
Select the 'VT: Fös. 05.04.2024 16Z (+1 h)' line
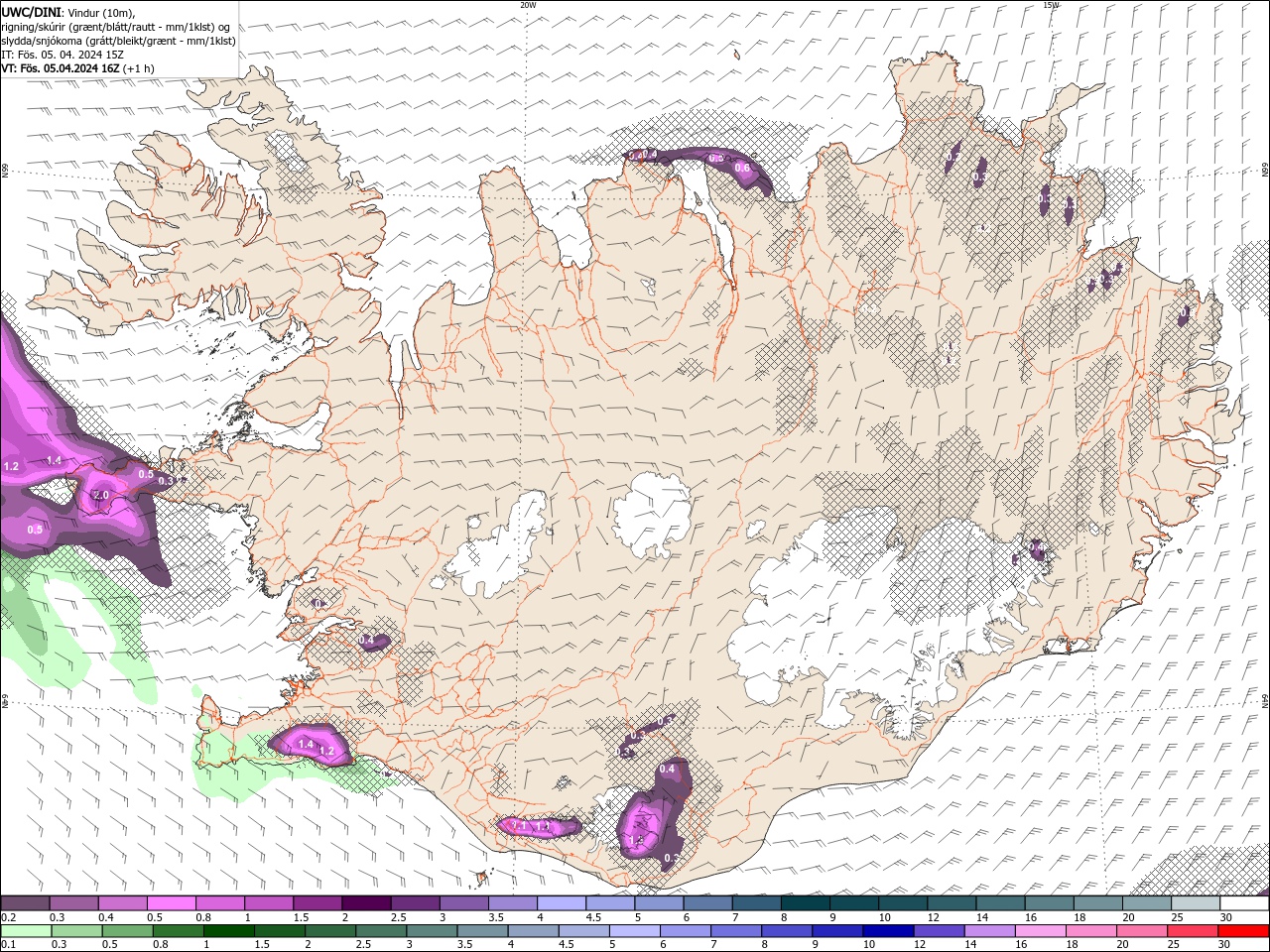pyautogui.click(x=77, y=68)
